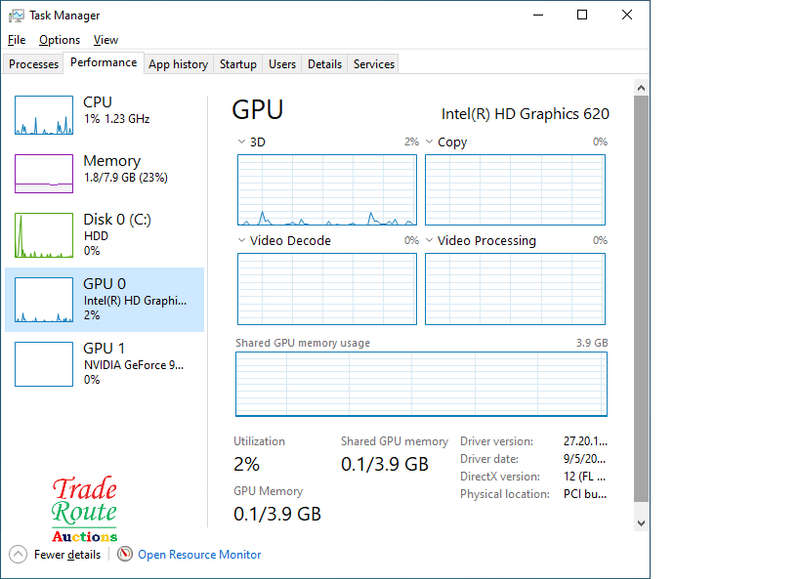Switch to the App history tab
This screenshot has width=800, height=579.
pos(178,64)
